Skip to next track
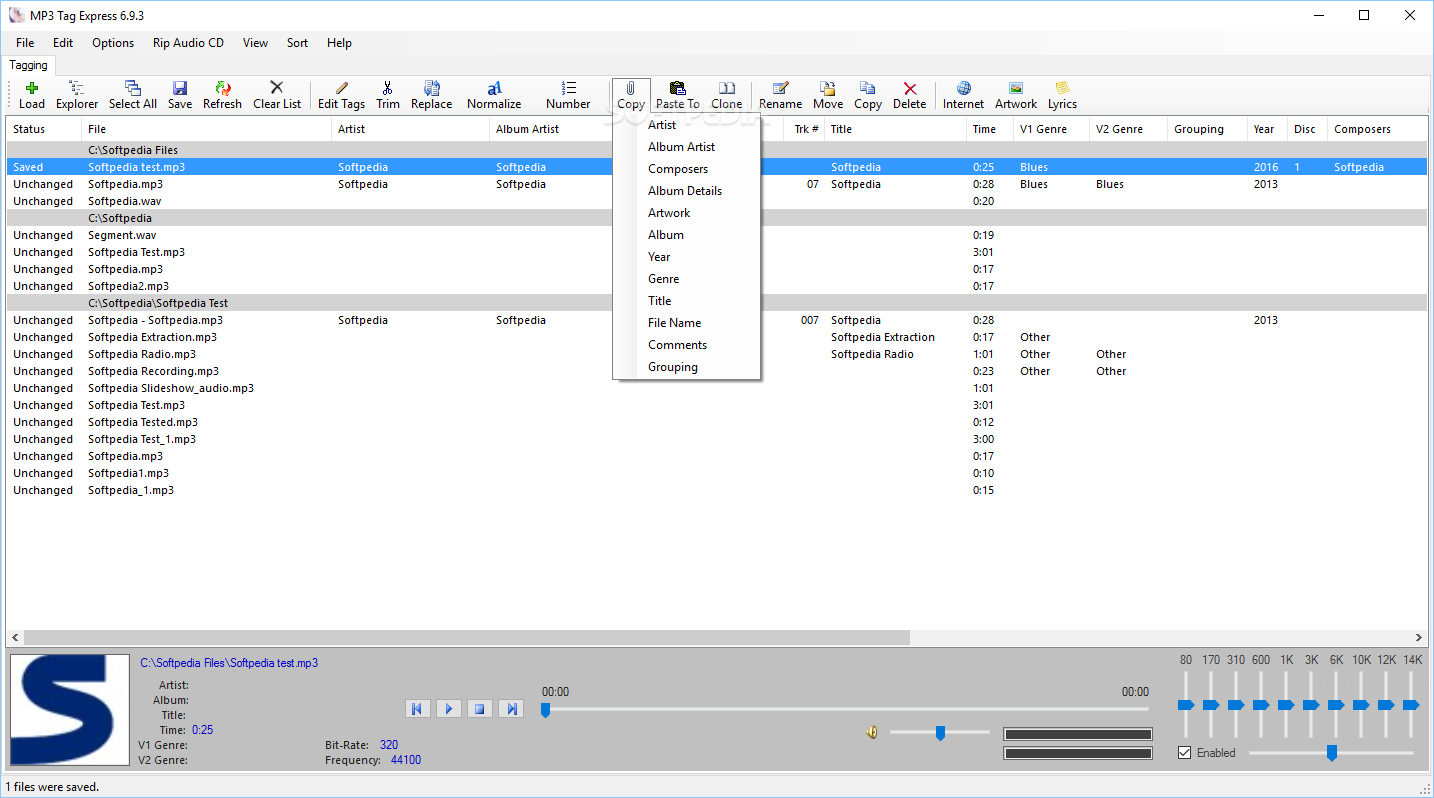 tap(512, 709)
